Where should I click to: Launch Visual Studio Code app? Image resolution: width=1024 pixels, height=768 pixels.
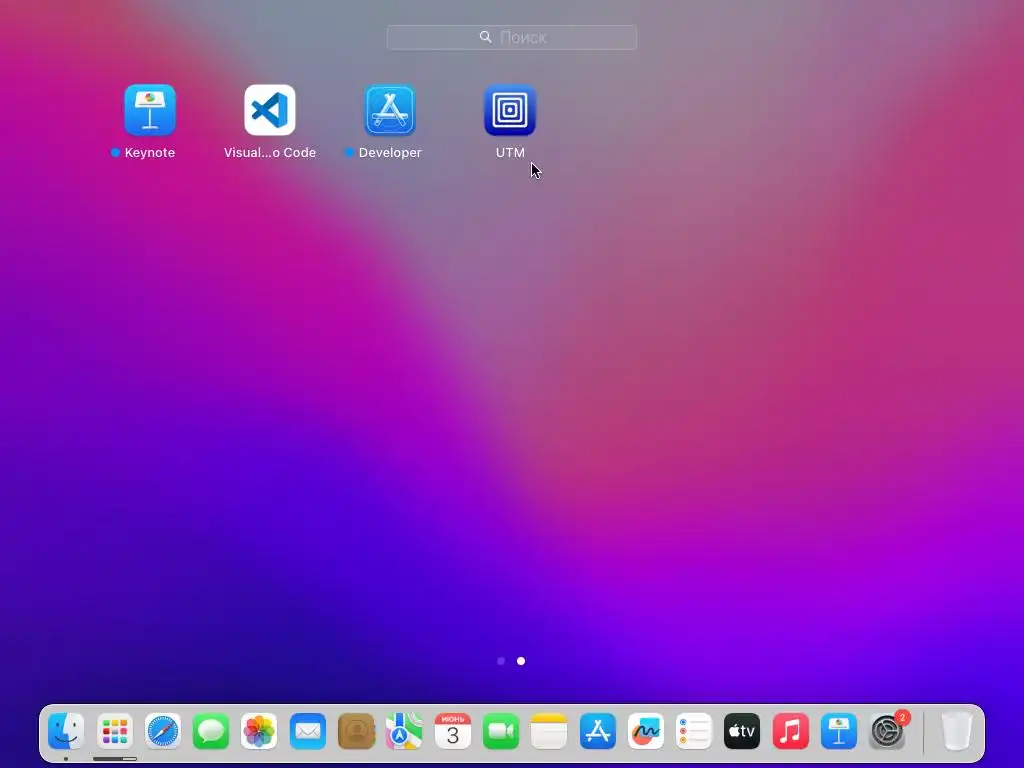pyautogui.click(x=270, y=110)
